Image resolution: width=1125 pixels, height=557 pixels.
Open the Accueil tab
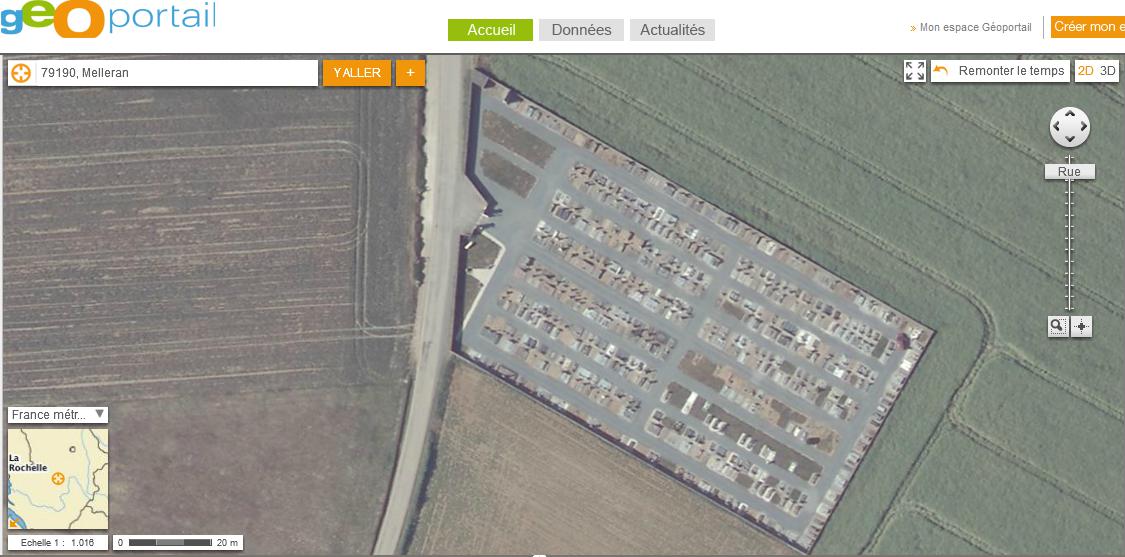pyautogui.click(x=491, y=30)
